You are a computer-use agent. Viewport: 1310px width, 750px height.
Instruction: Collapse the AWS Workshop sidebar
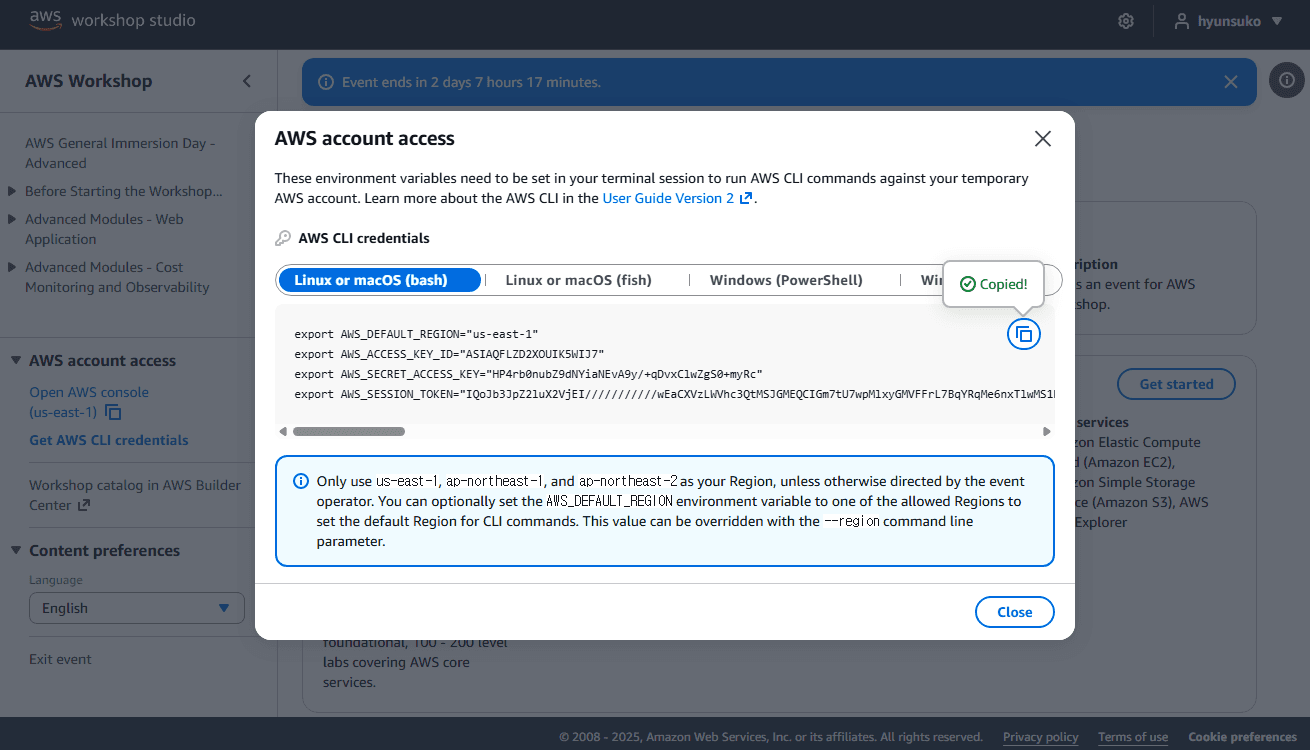coord(247,81)
